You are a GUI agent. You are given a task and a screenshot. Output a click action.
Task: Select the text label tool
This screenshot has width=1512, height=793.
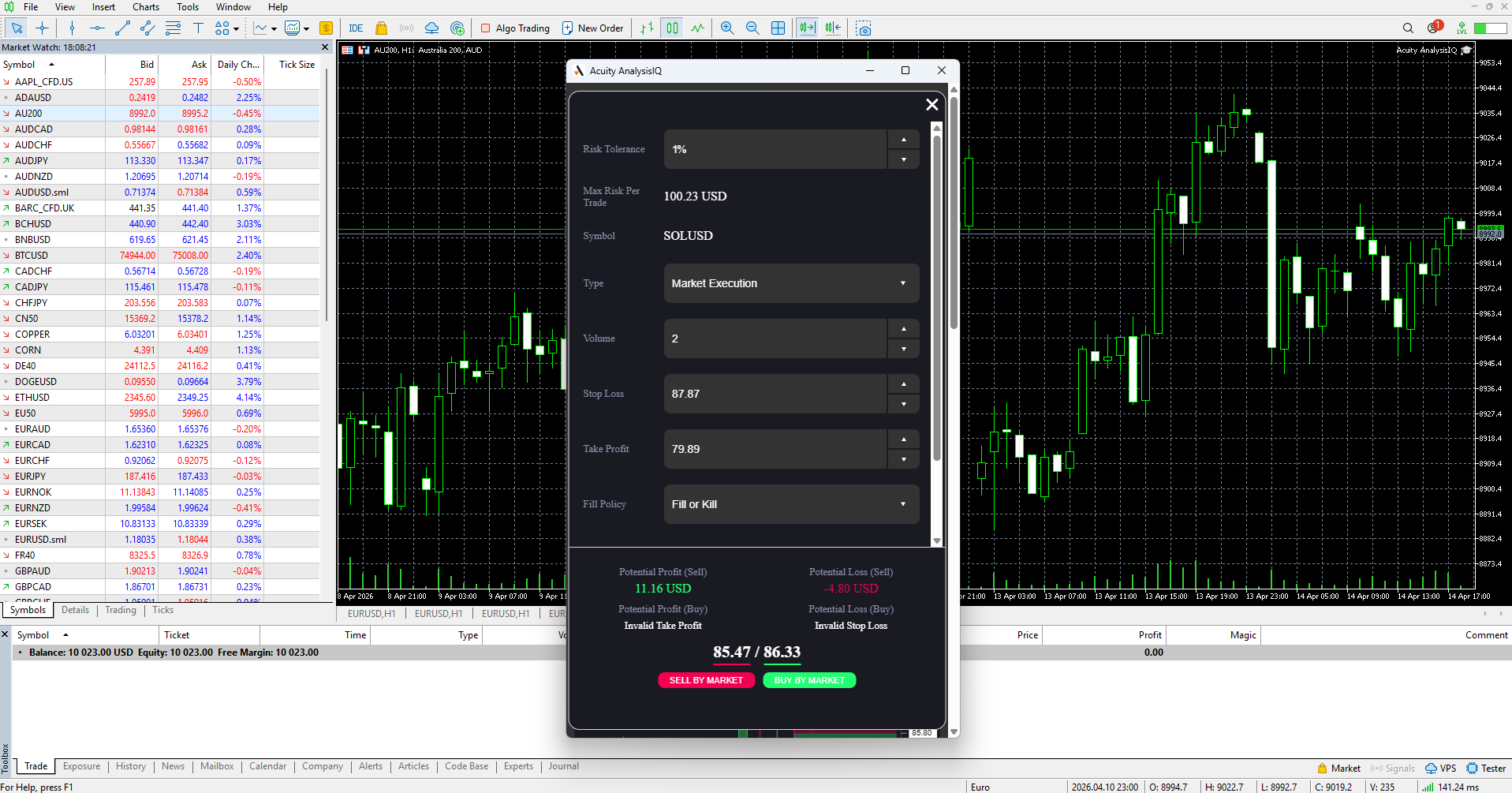click(x=198, y=28)
